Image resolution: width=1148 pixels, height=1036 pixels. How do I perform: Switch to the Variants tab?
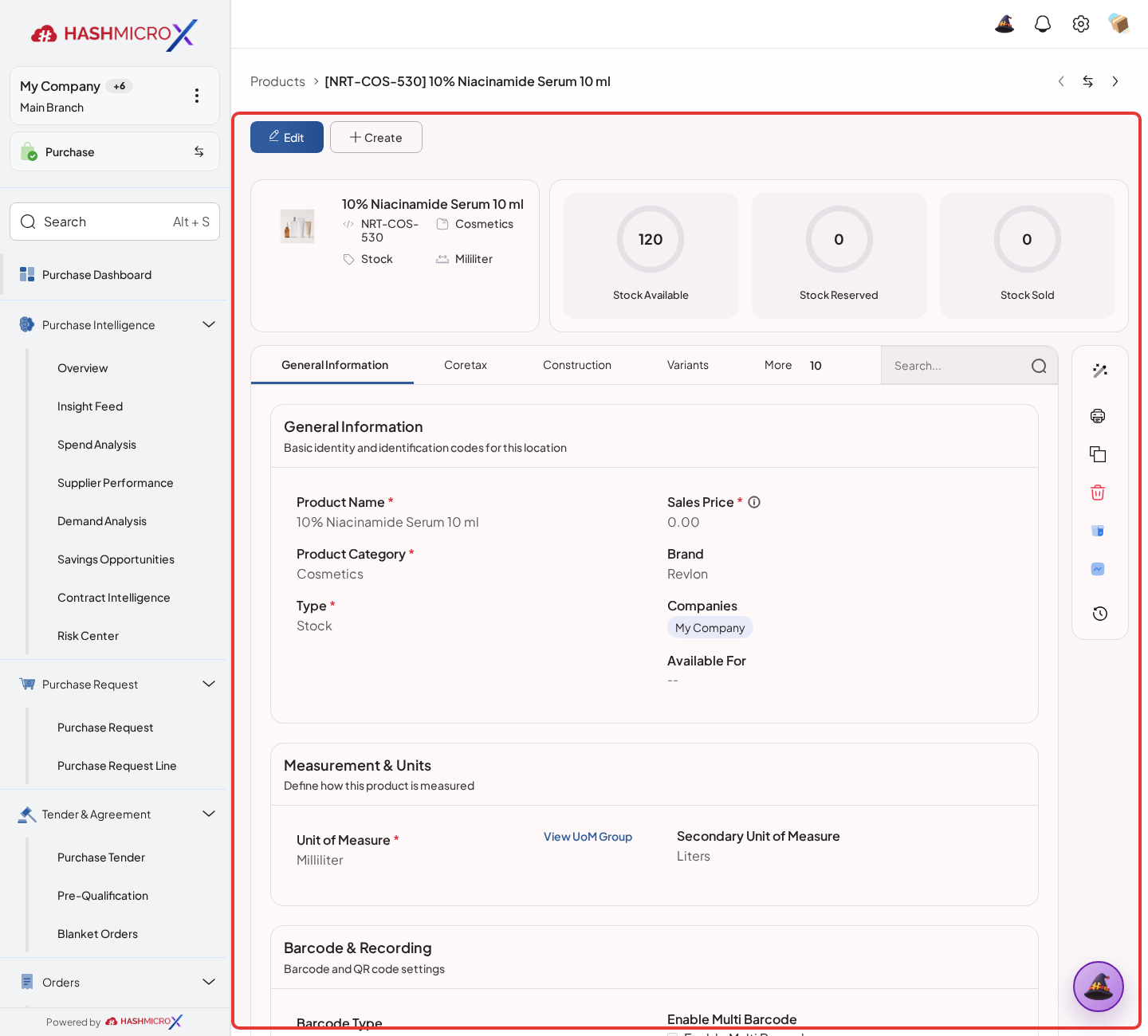point(688,365)
